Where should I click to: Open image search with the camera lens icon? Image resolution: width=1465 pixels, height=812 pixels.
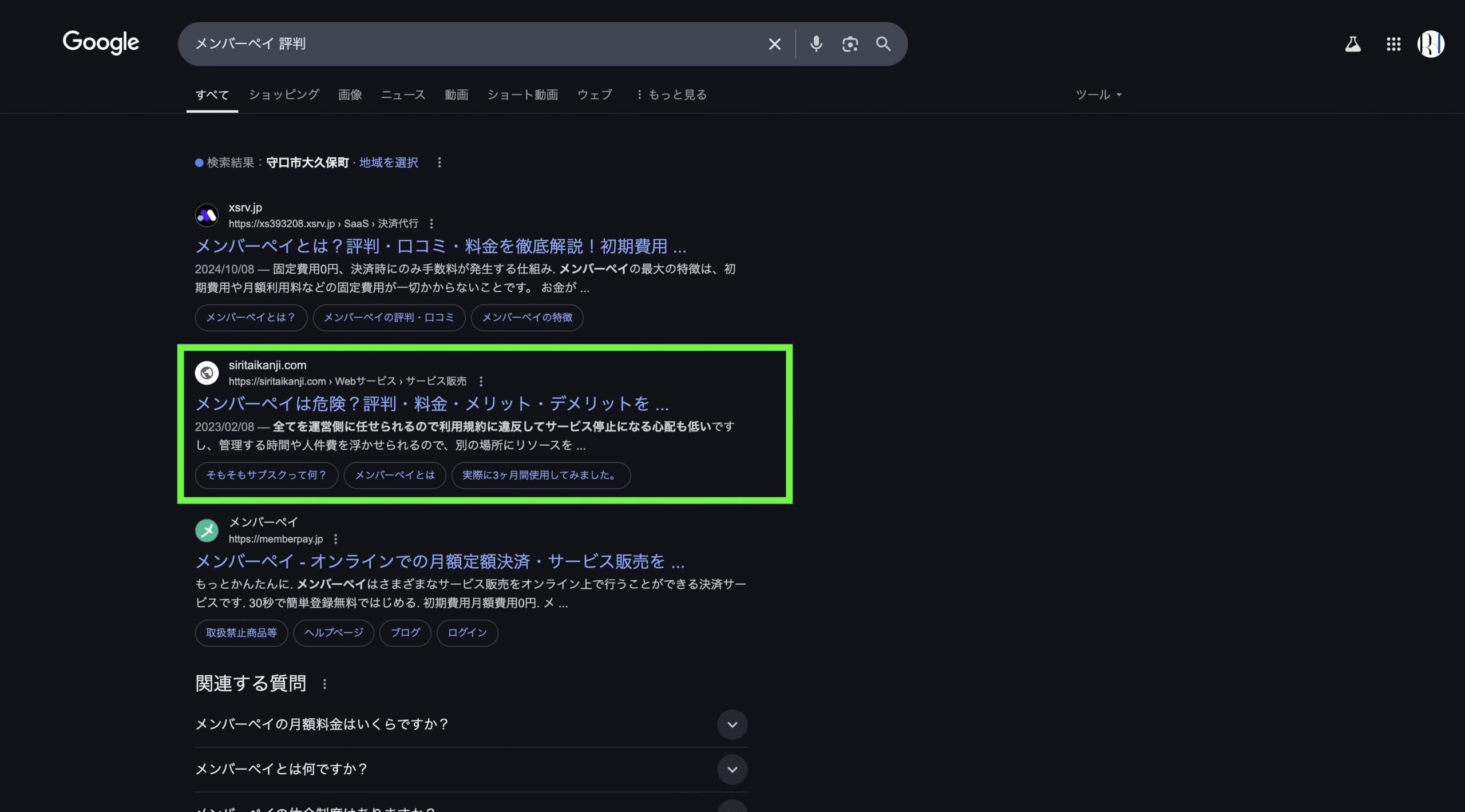tap(850, 44)
